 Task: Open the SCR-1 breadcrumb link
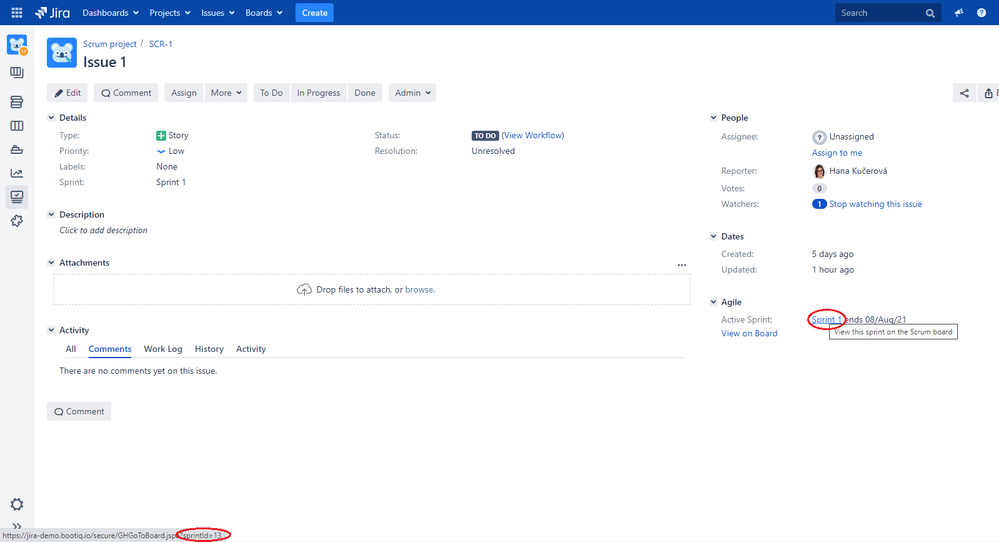(161, 44)
